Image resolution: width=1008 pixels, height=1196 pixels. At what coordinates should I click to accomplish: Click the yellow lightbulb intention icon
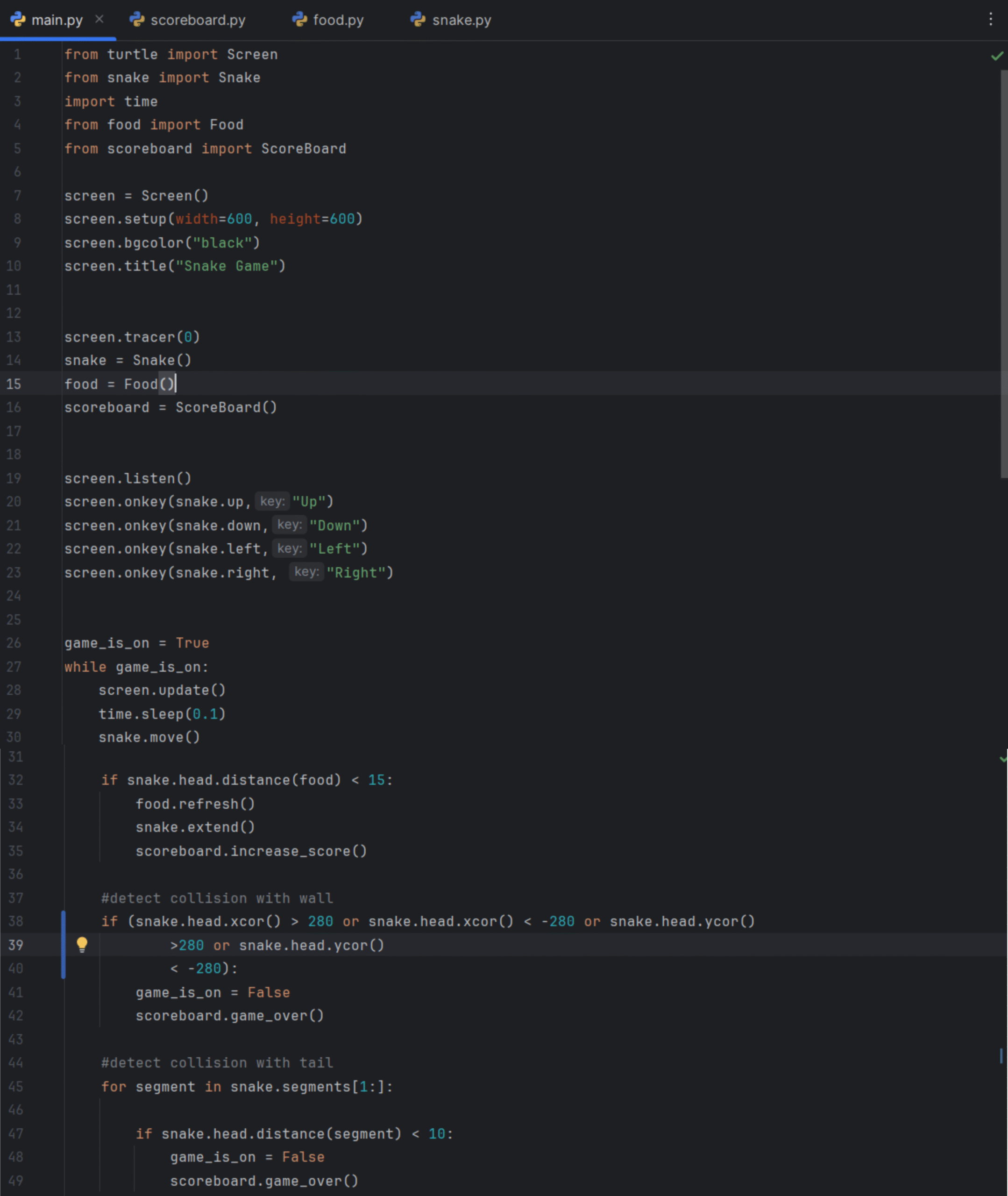pyautogui.click(x=82, y=944)
